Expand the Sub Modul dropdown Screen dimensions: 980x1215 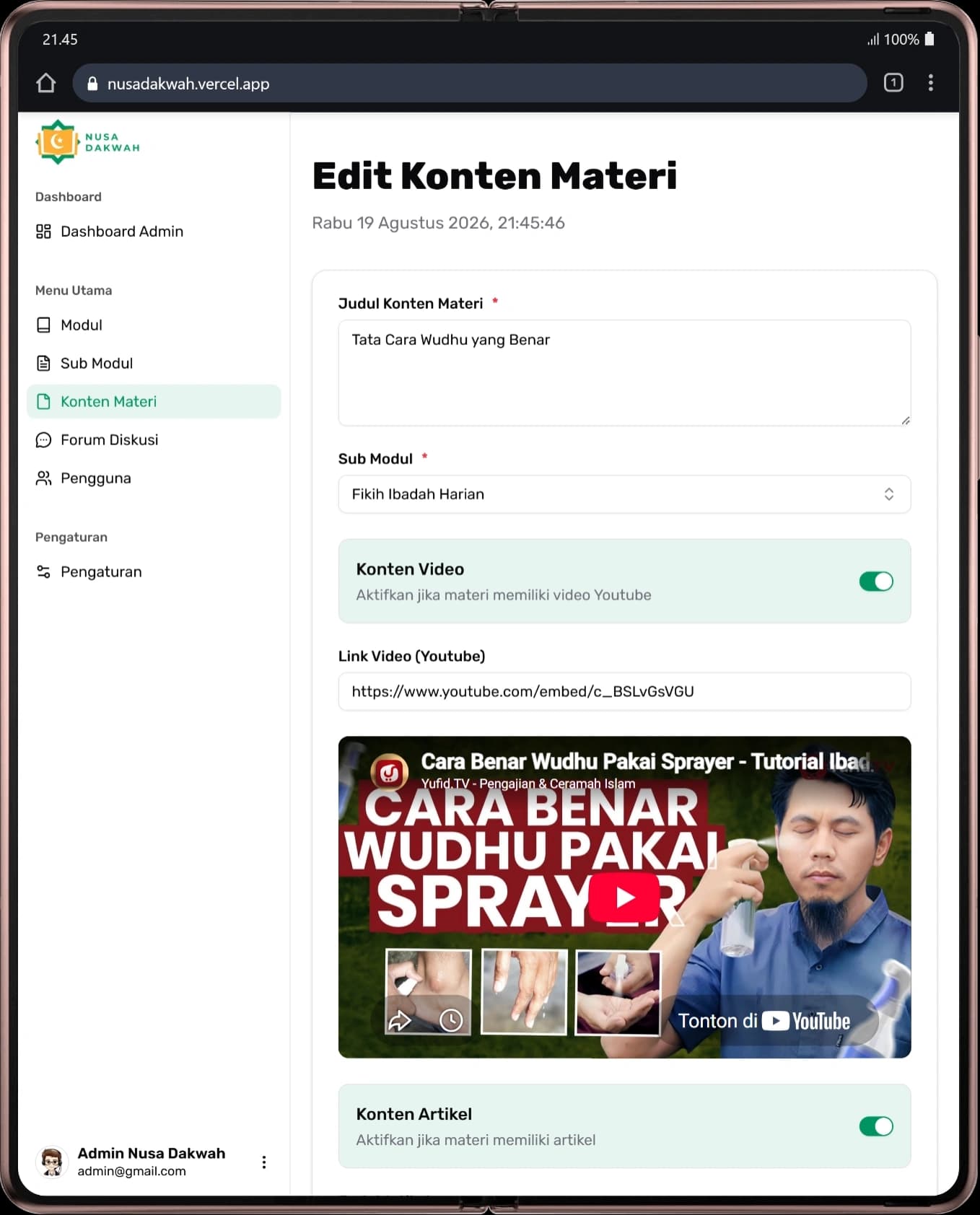(x=624, y=494)
